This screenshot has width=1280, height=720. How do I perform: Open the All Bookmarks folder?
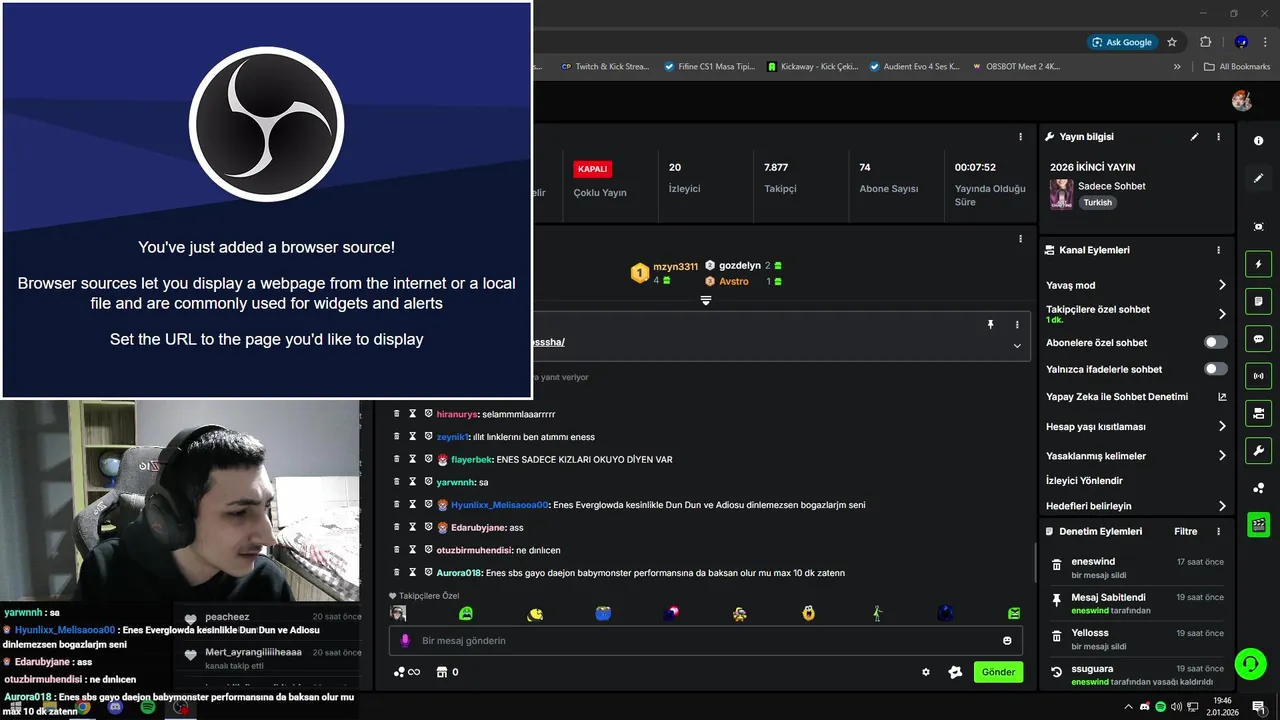point(1237,67)
